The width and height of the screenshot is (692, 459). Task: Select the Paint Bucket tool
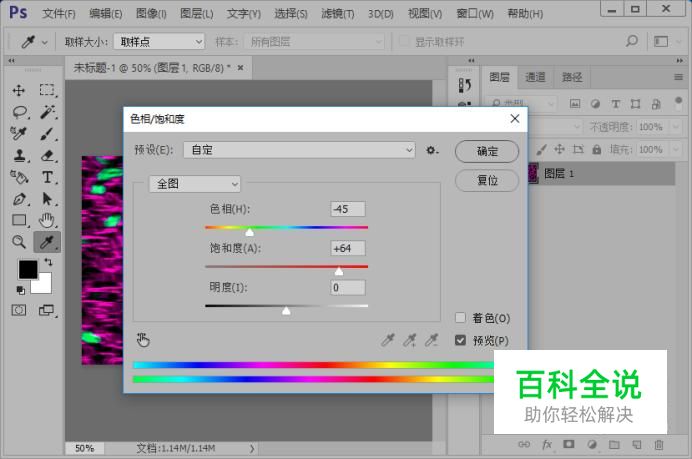pyautogui.click(x=19, y=177)
